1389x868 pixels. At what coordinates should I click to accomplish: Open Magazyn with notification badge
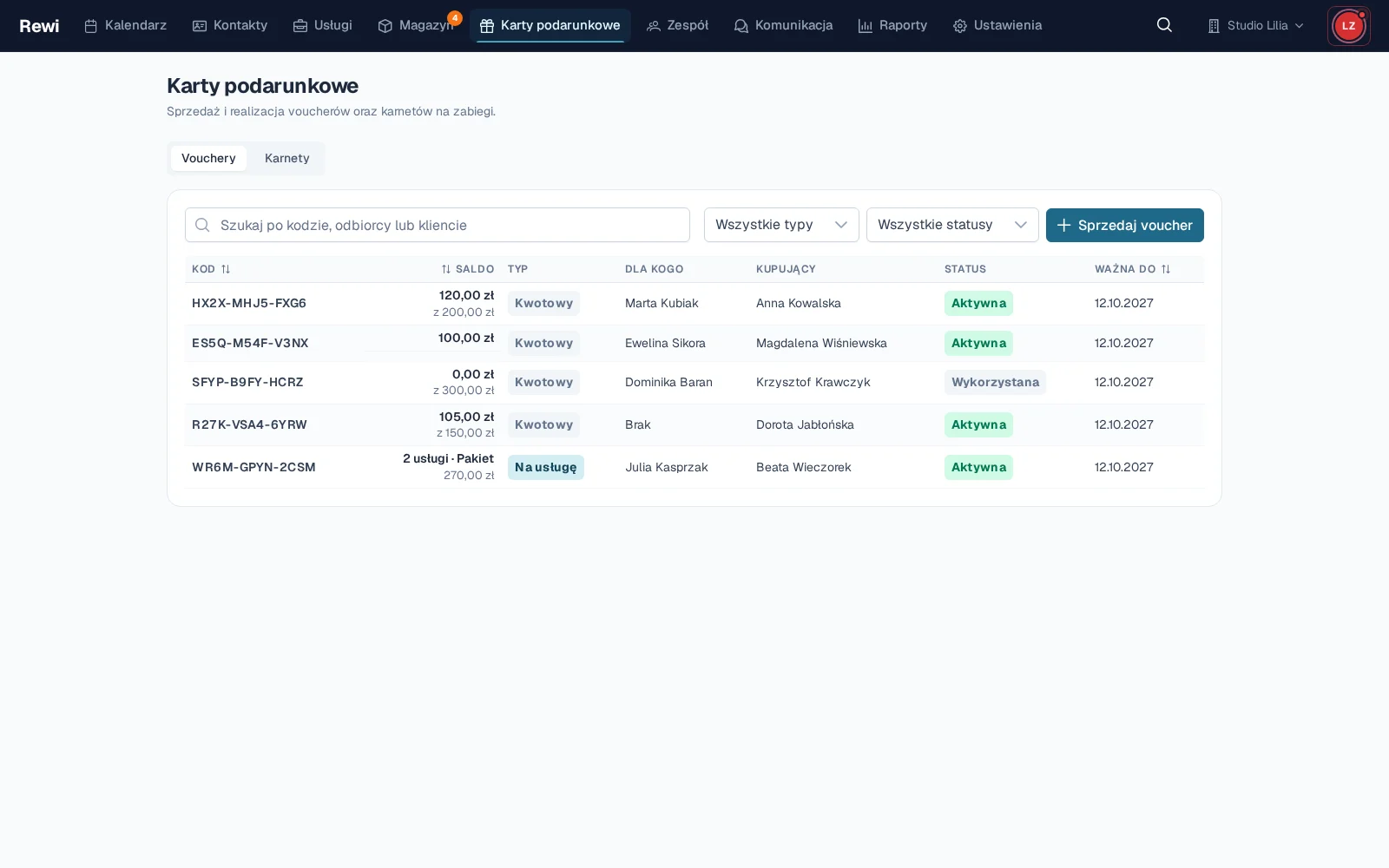point(417,26)
